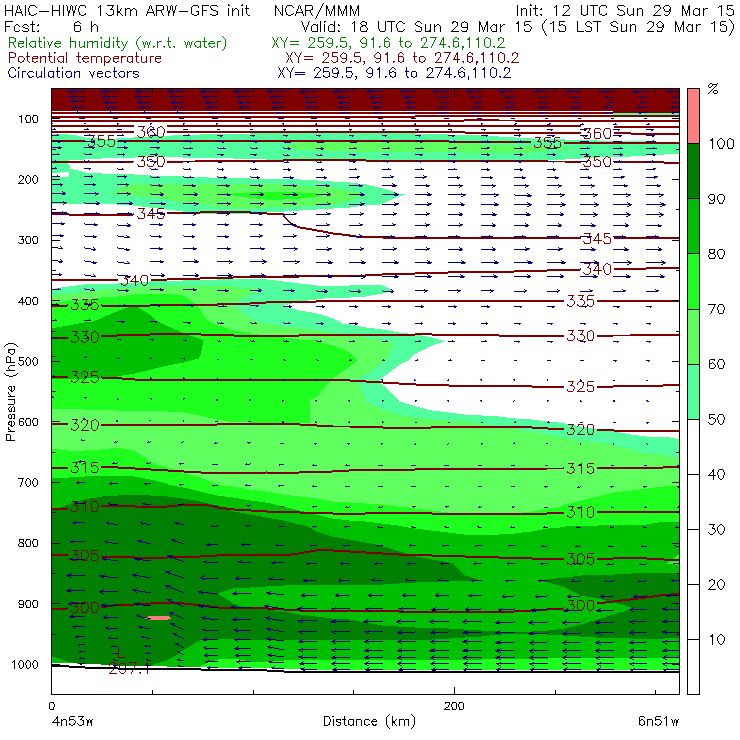Screen dimensions: 740x740
Task: Click the '40' colorbar tick label
Action: point(716,474)
